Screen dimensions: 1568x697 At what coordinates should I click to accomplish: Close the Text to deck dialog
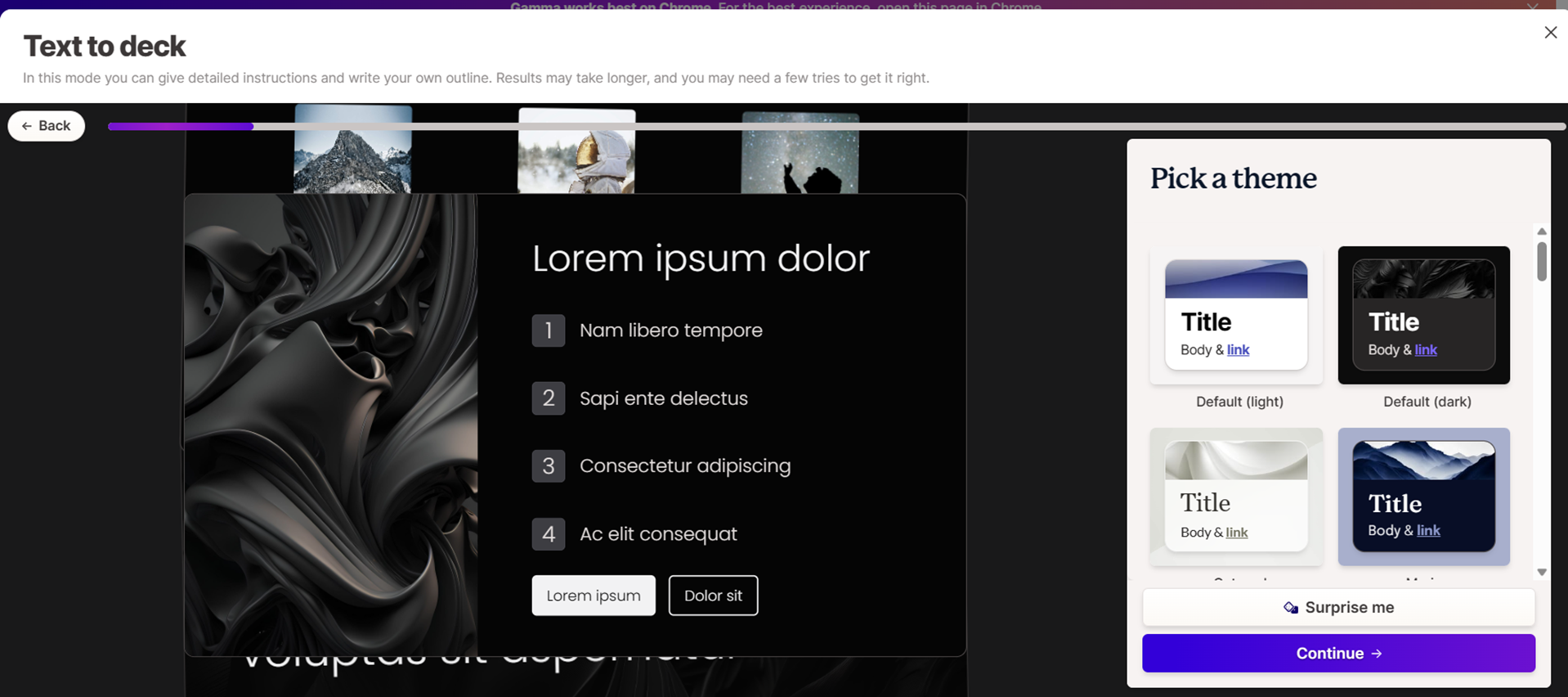pyautogui.click(x=1550, y=33)
